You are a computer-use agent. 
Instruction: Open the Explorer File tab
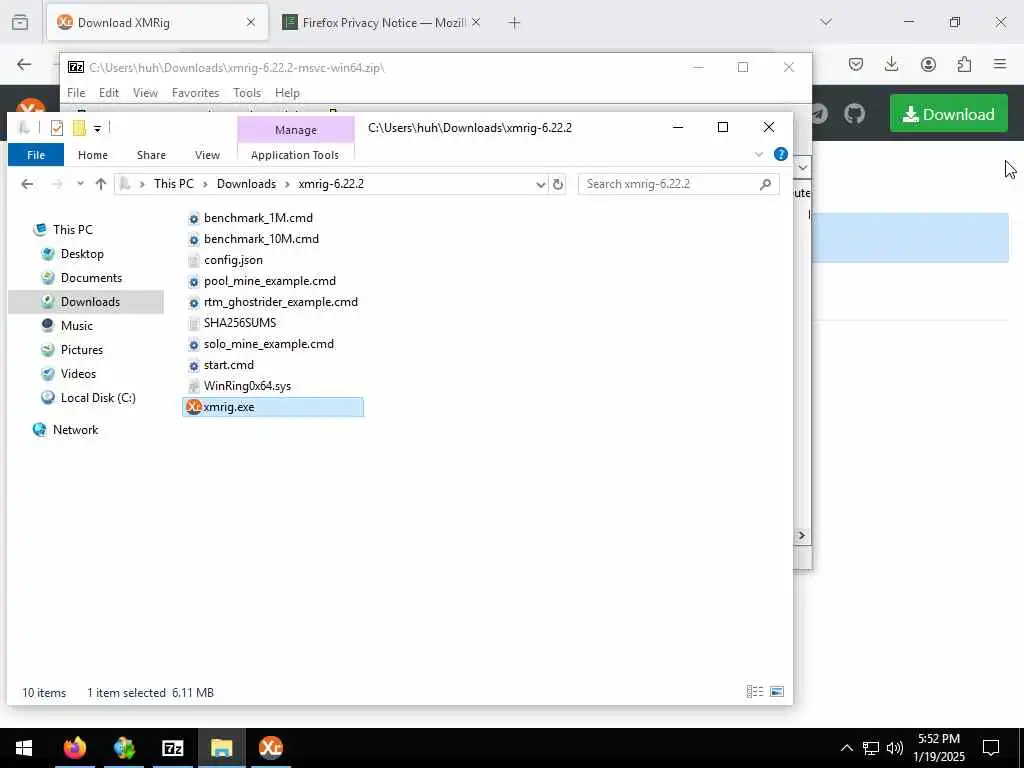coord(36,155)
